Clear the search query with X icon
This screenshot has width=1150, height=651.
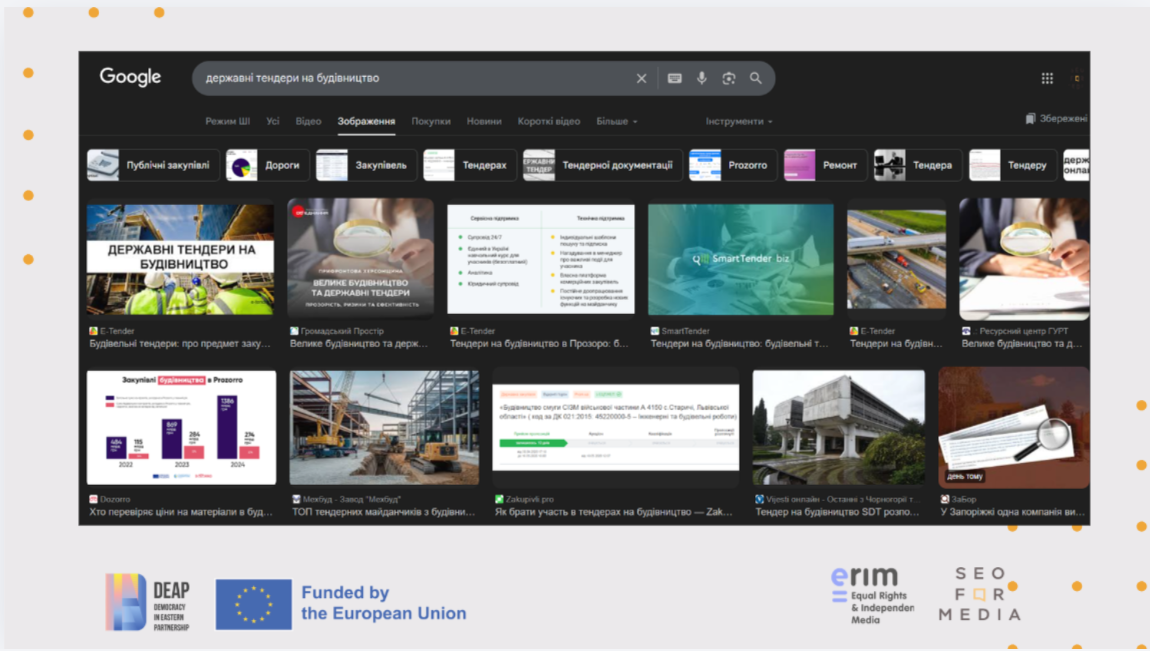point(641,78)
